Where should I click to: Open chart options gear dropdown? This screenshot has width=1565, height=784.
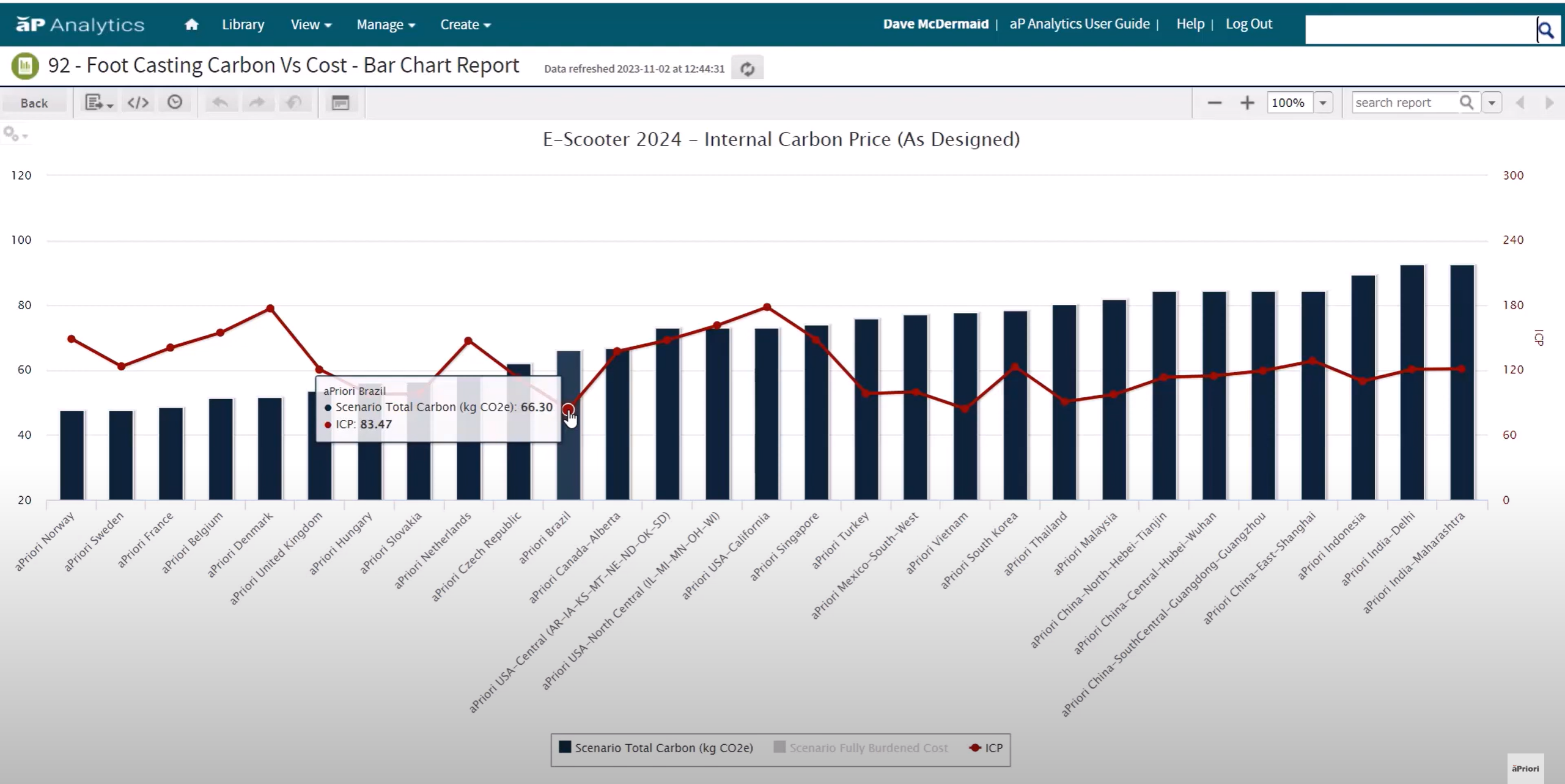click(x=15, y=134)
